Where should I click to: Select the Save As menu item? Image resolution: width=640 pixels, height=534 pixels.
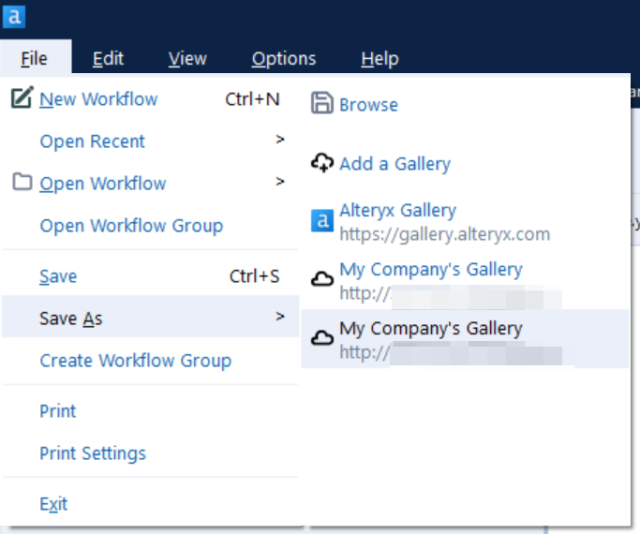(x=150, y=318)
